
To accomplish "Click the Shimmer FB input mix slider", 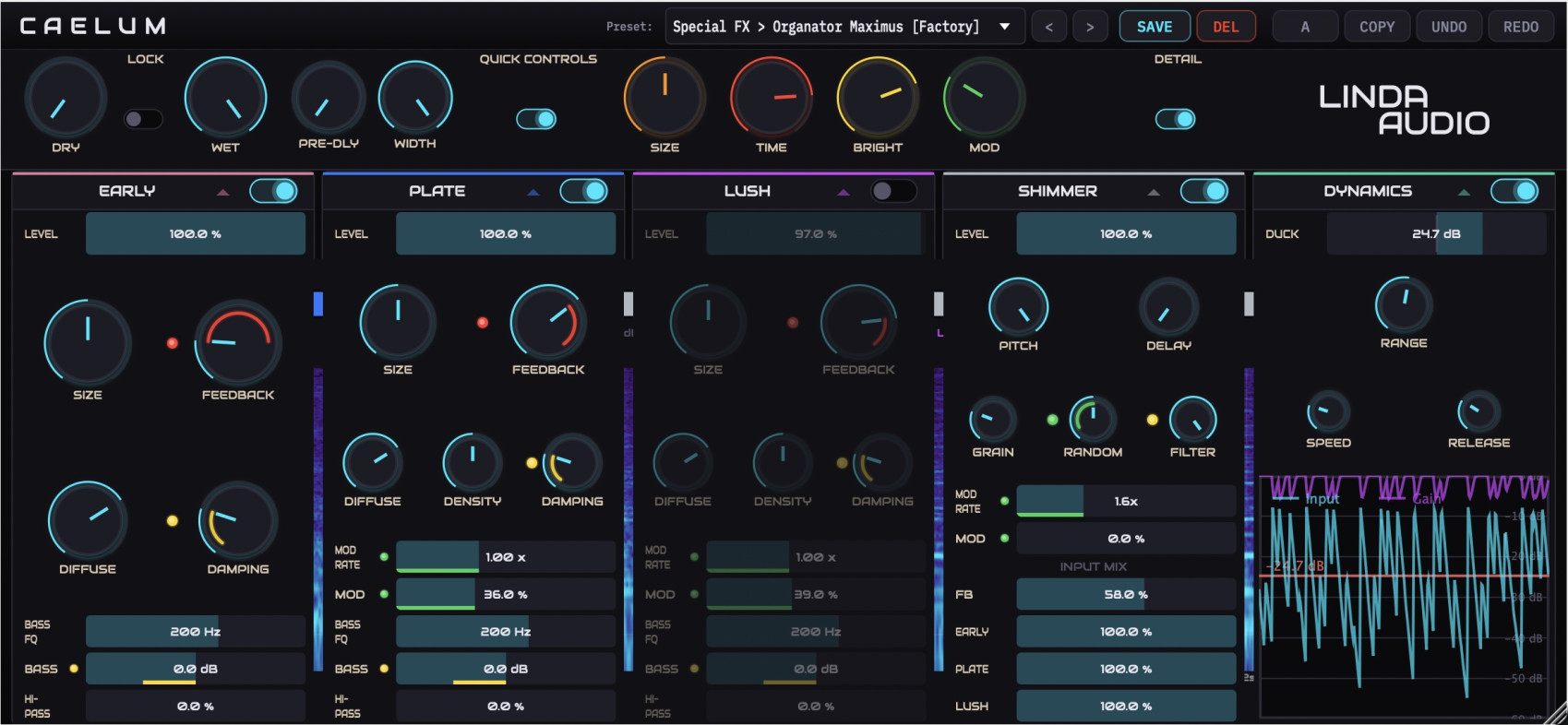I will [x=1126, y=595].
